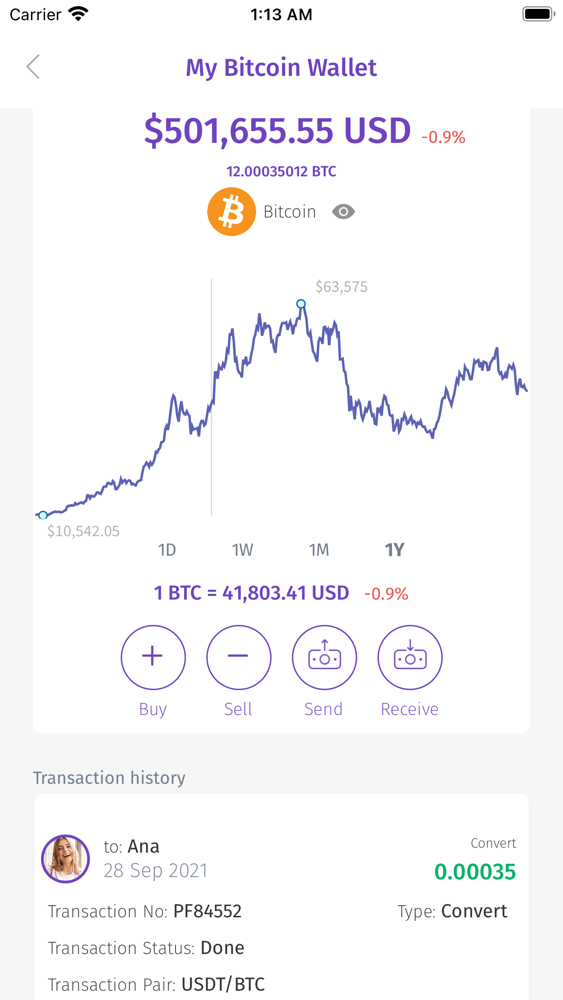Viewport: 563px width, 1000px height.
Task: Tap the Buy plus circle icon
Action: (x=153, y=658)
